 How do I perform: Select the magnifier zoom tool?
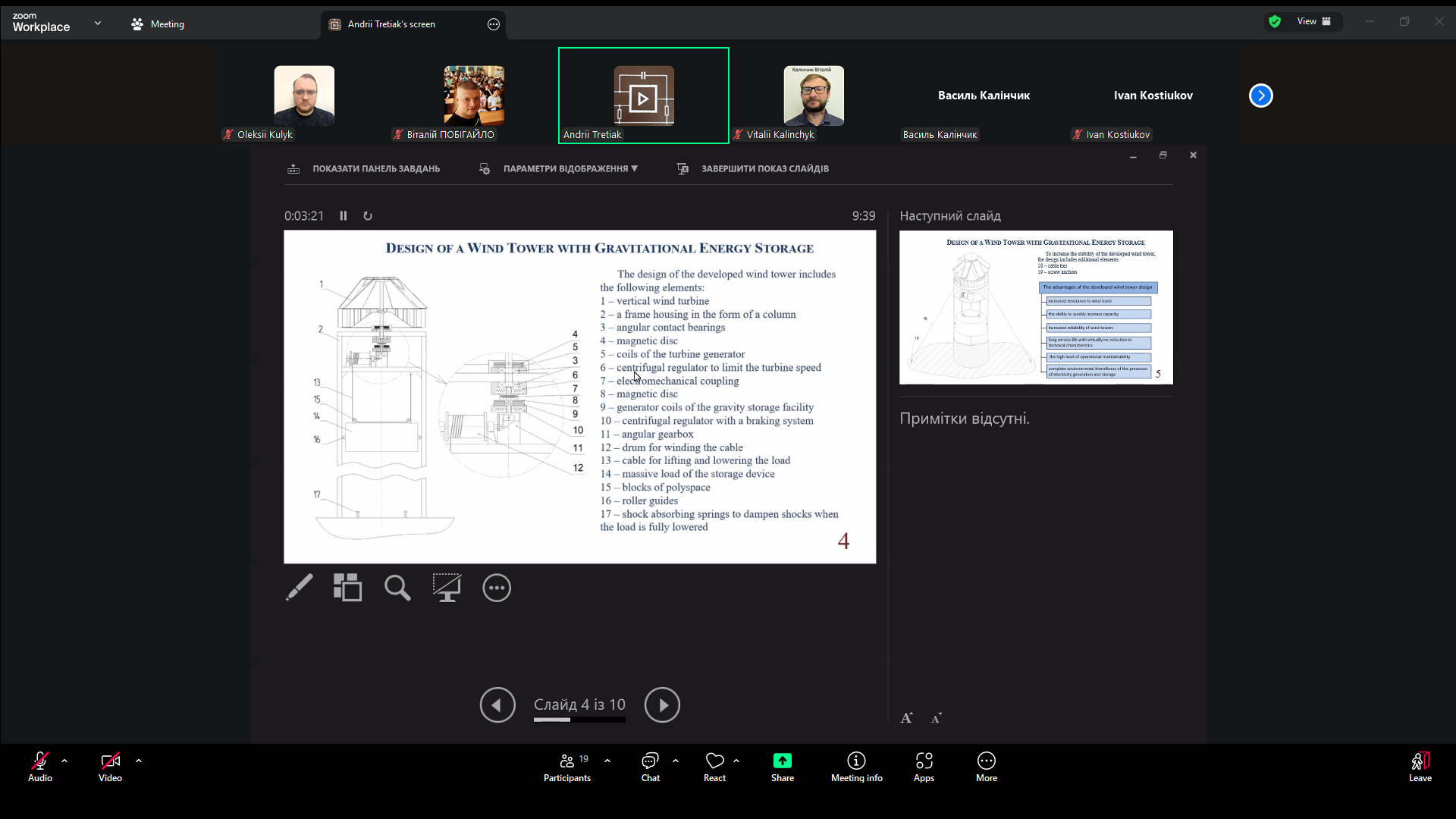point(397,588)
